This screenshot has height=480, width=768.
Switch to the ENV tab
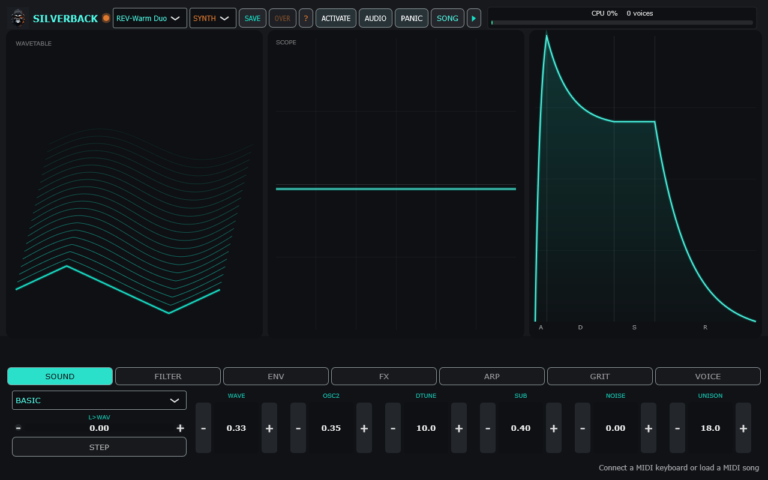[276, 376]
